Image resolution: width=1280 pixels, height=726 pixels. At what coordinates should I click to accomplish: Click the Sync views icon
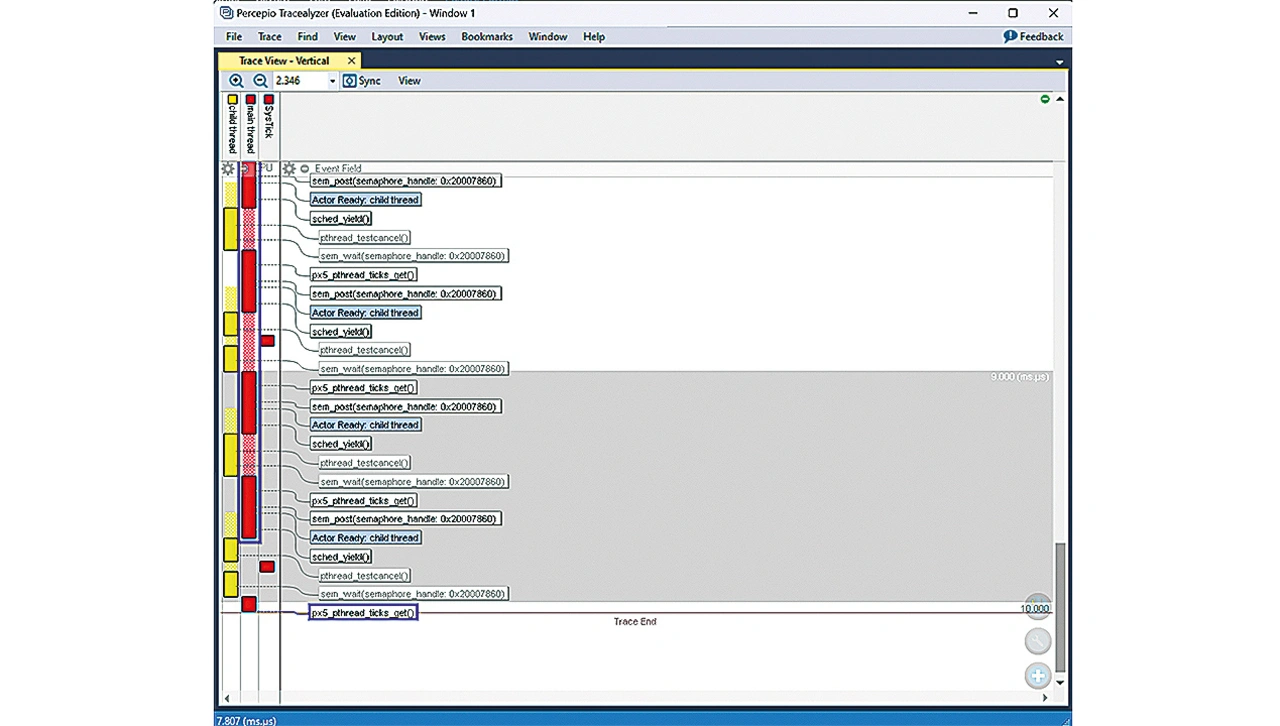[350, 81]
